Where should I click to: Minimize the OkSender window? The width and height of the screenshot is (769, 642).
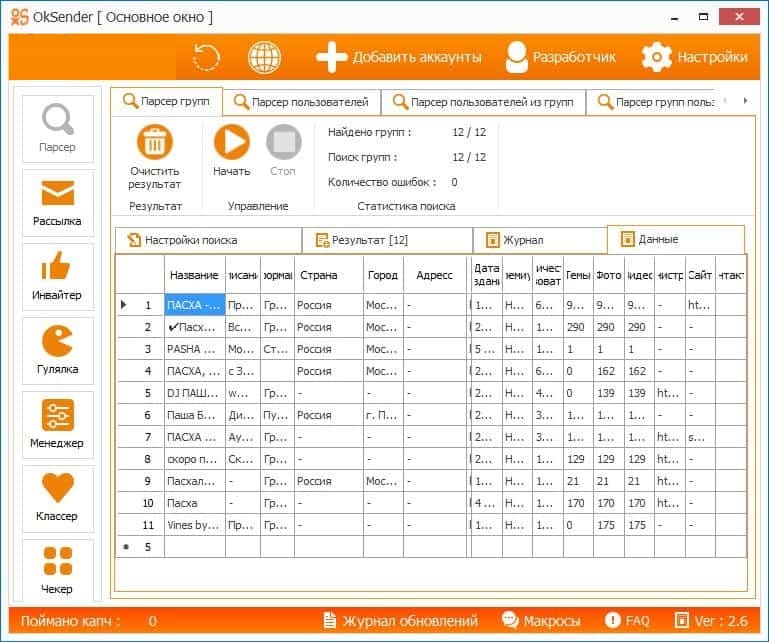[675, 18]
